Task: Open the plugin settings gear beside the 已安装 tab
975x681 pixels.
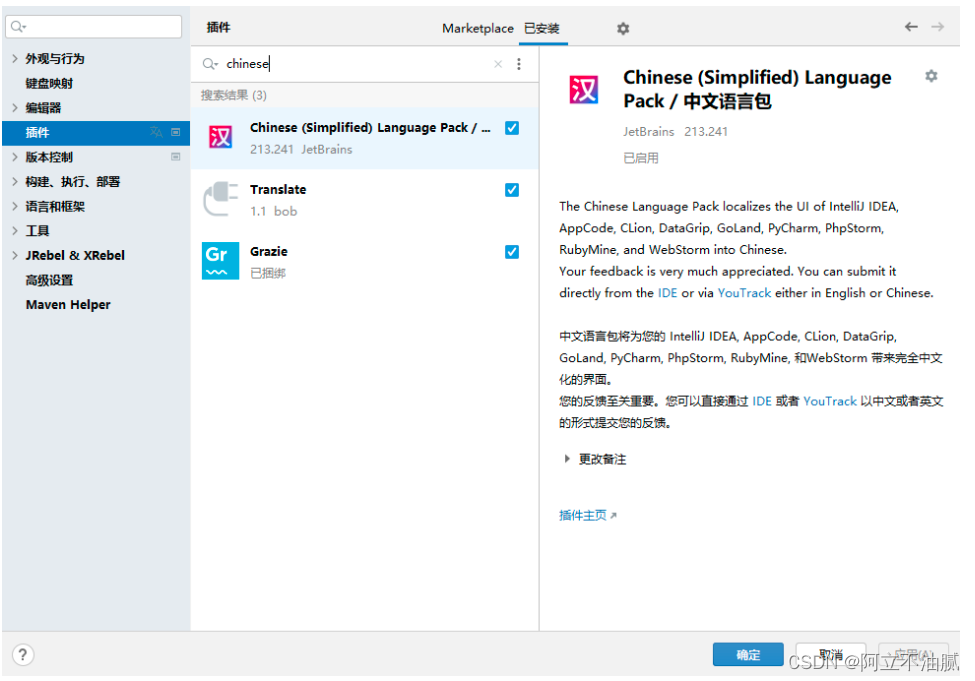Action: 623,29
